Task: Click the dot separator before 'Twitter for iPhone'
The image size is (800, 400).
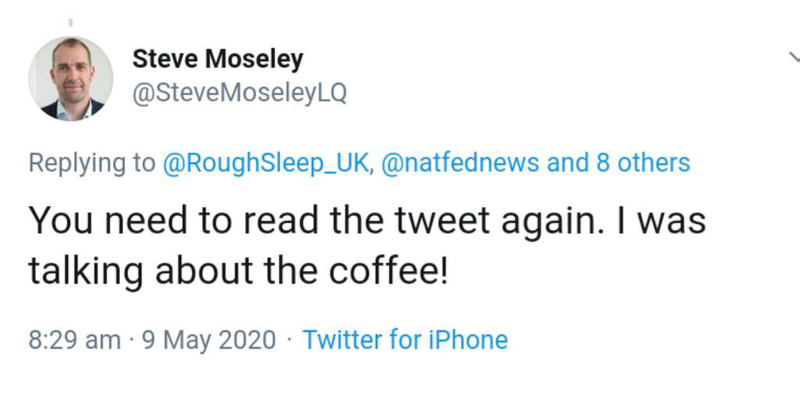Action: [289, 340]
